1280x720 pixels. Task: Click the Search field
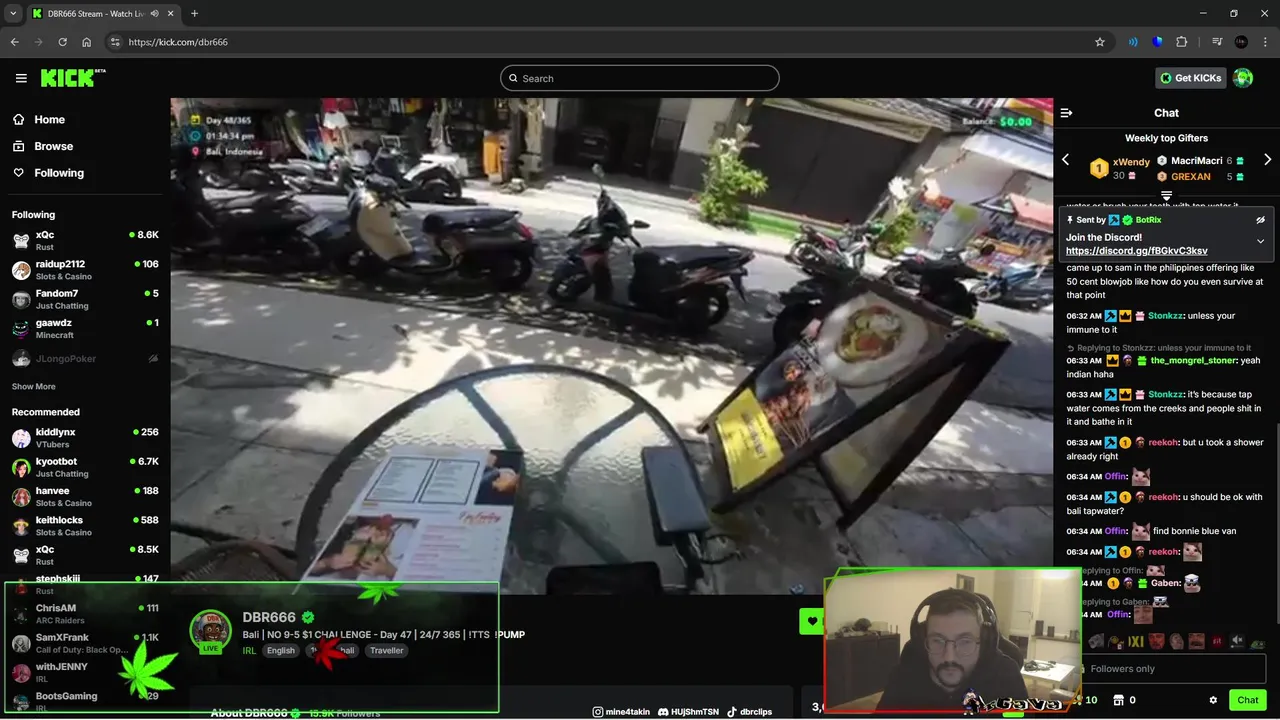pyautogui.click(x=640, y=78)
